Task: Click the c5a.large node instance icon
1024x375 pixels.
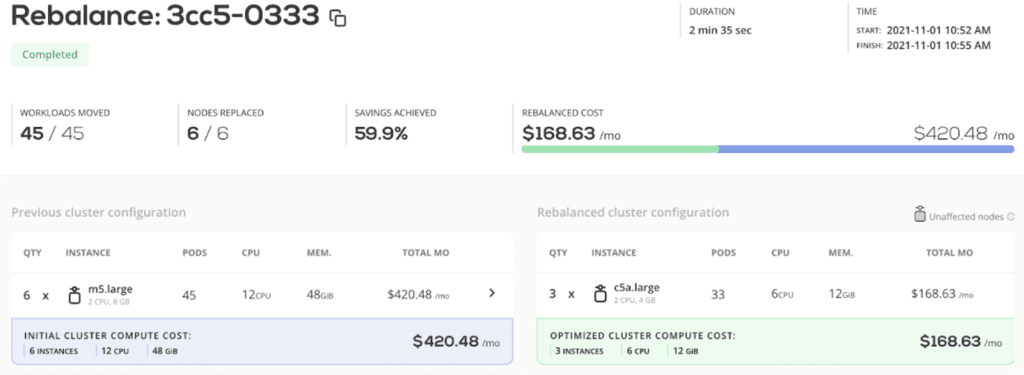Action: tap(600, 295)
